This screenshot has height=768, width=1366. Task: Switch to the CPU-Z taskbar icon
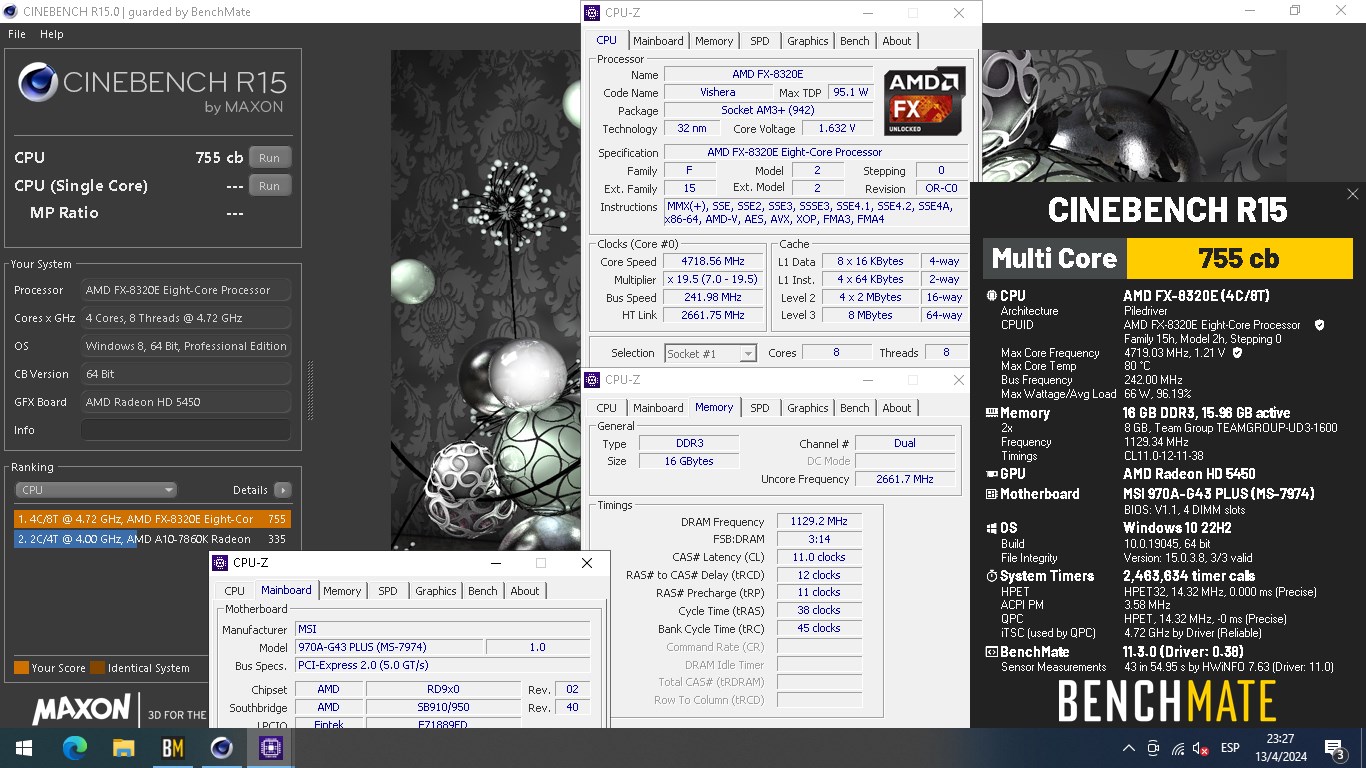coord(270,748)
